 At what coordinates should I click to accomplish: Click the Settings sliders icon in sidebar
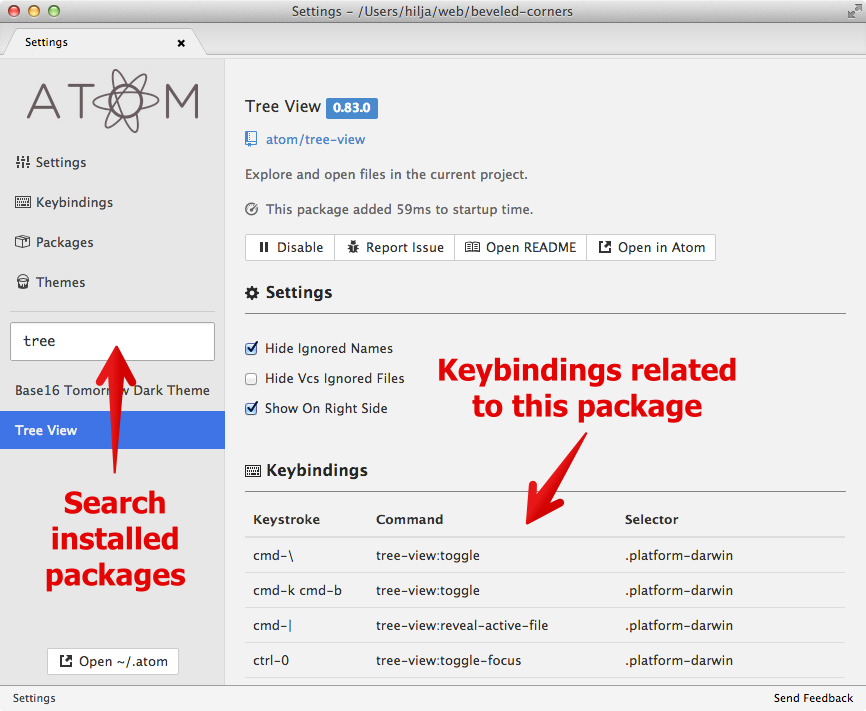pyautogui.click(x=23, y=162)
